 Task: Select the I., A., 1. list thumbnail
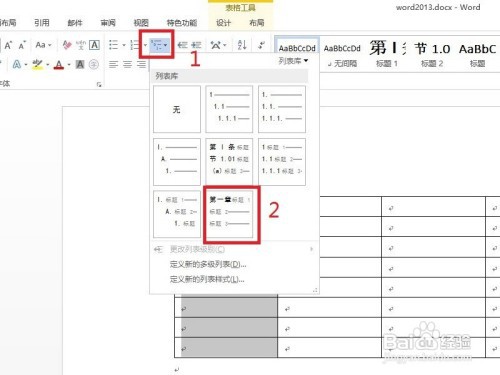click(177, 162)
